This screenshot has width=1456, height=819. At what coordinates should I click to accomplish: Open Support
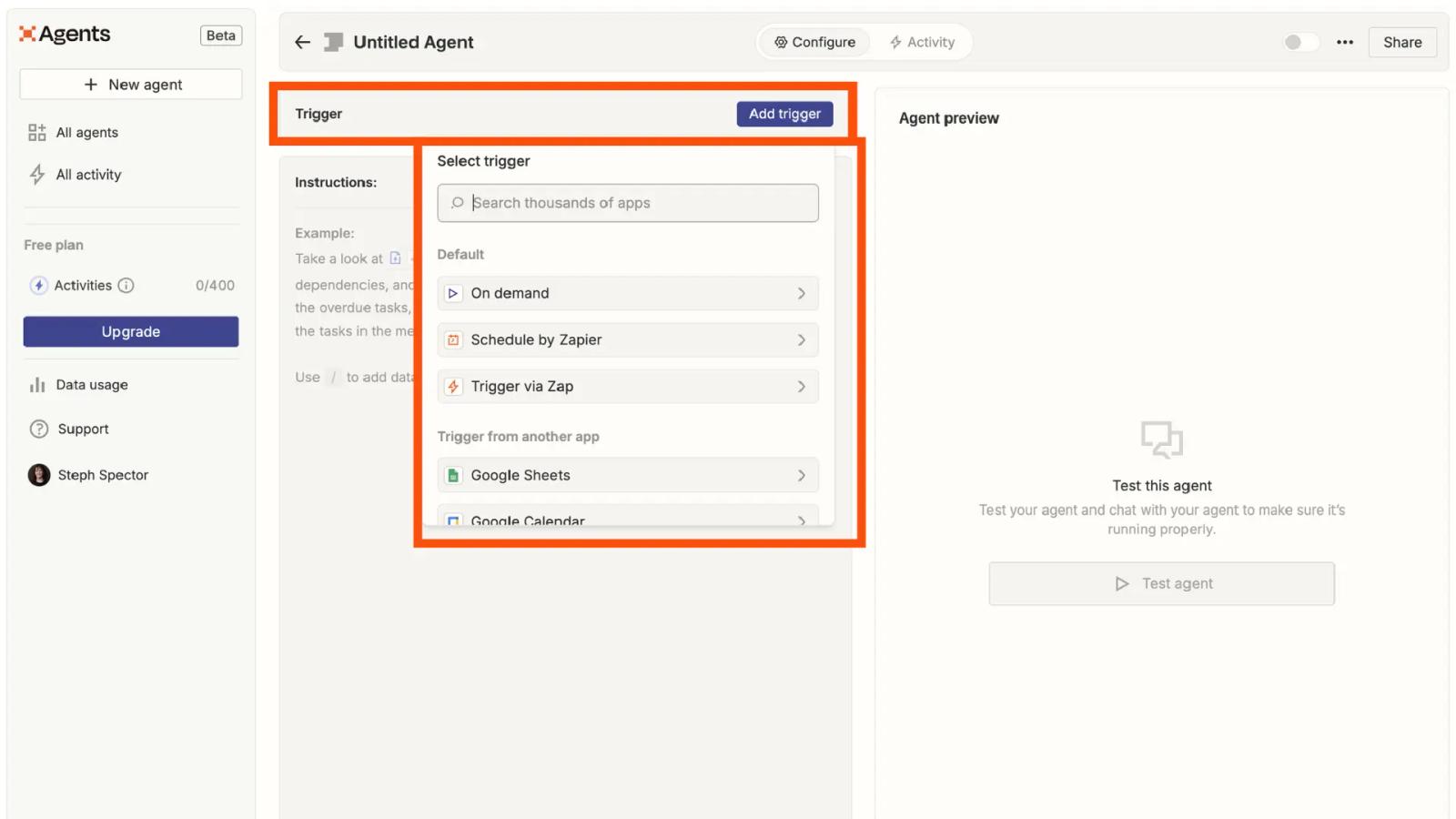pyautogui.click(x=83, y=430)
